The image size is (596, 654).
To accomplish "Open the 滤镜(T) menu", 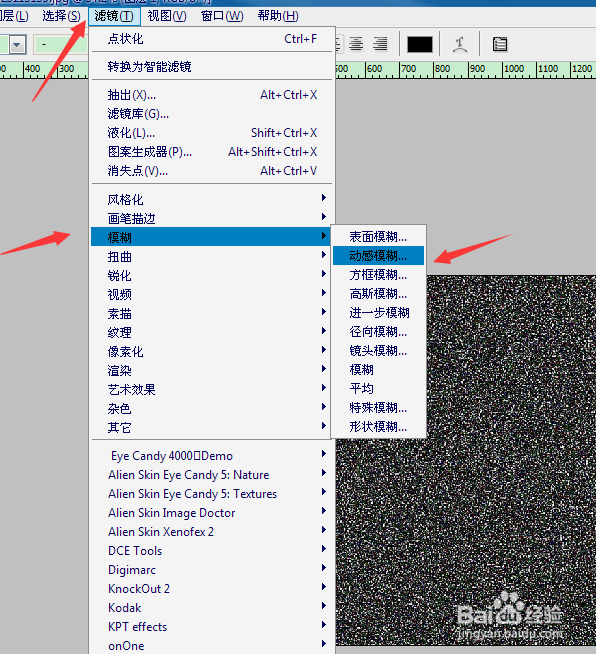I will [114, 16].
